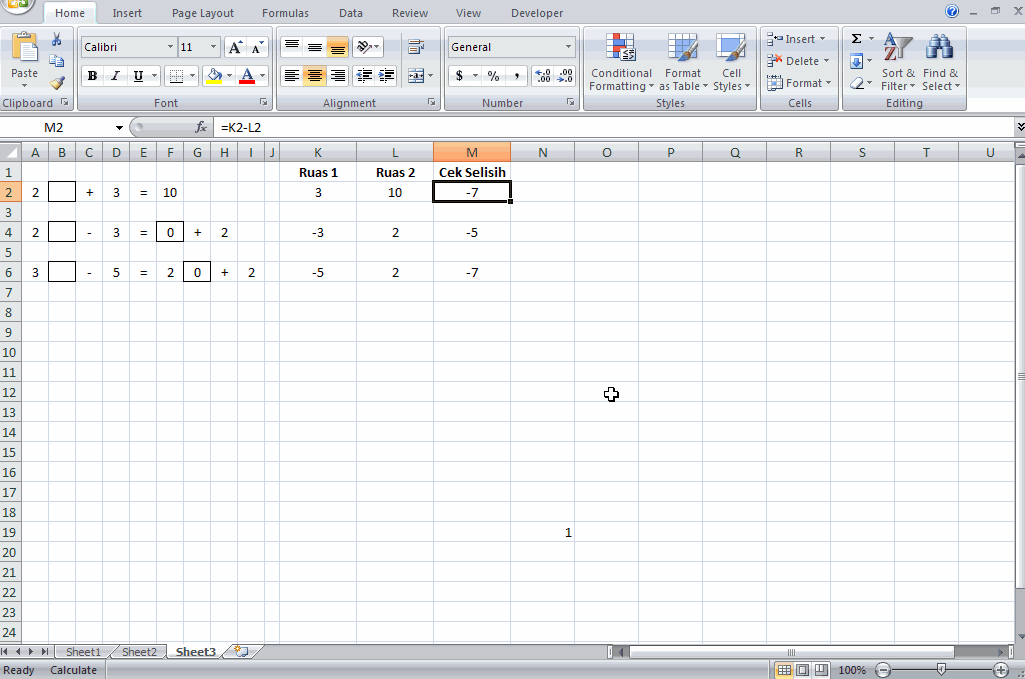Apply Accounting Number Format with dollar icon
Screen dimensions: 1025x679
[457, 75]
